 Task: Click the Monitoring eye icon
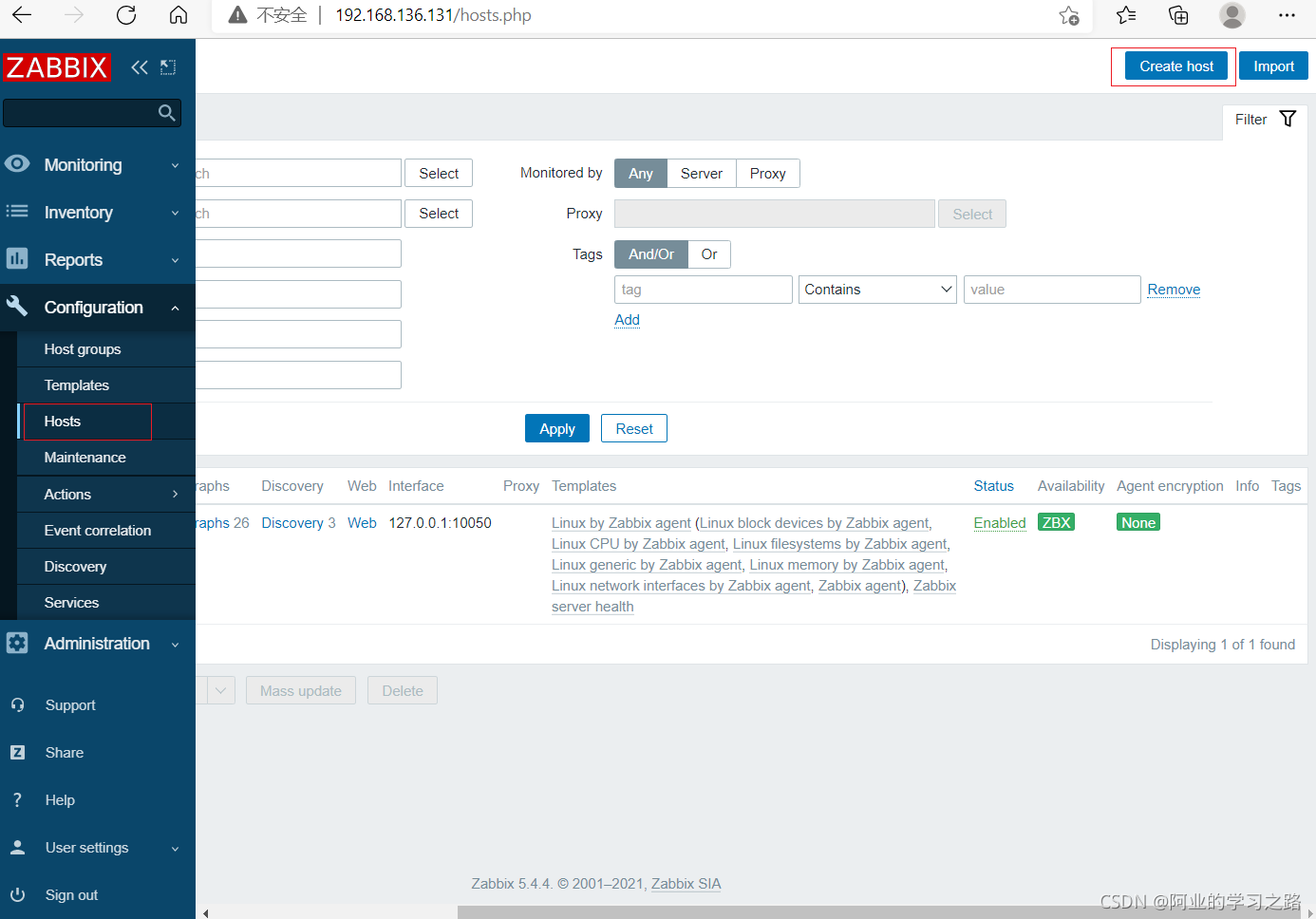[x=17, y=163]
